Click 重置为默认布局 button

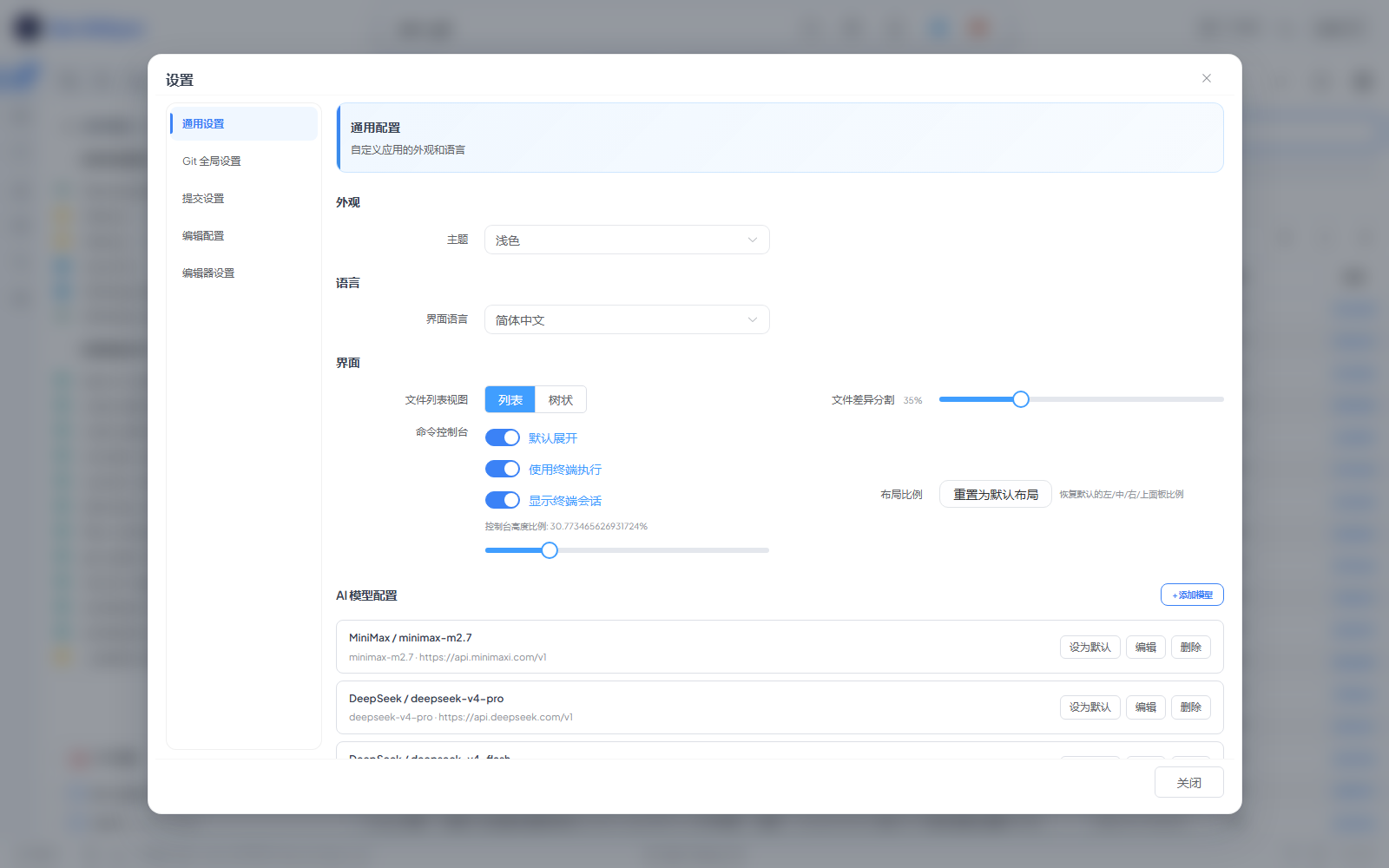point(996,495)
